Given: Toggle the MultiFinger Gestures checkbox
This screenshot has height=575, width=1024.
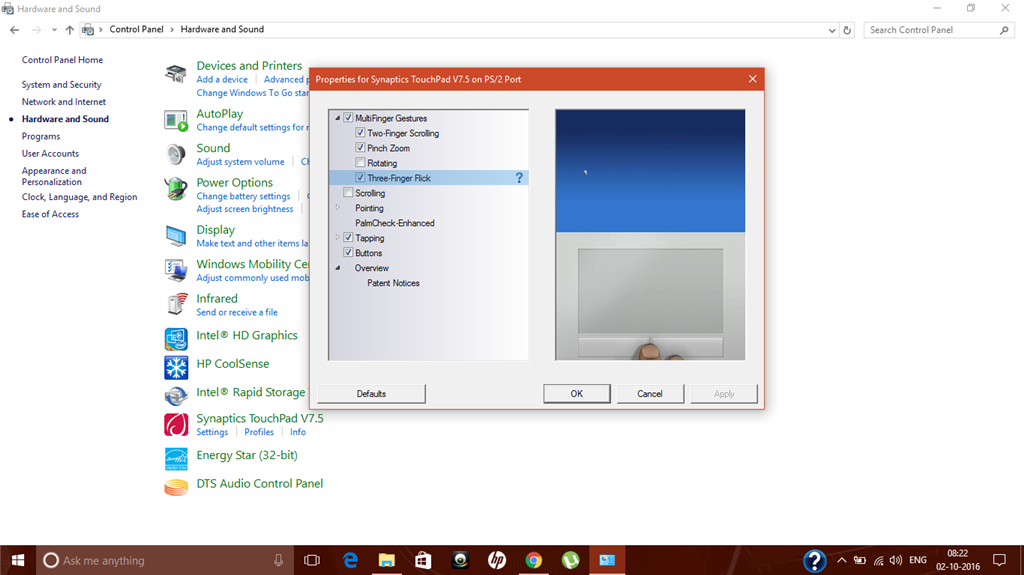Looking at the screenshot, I should (x=348, y=118).
